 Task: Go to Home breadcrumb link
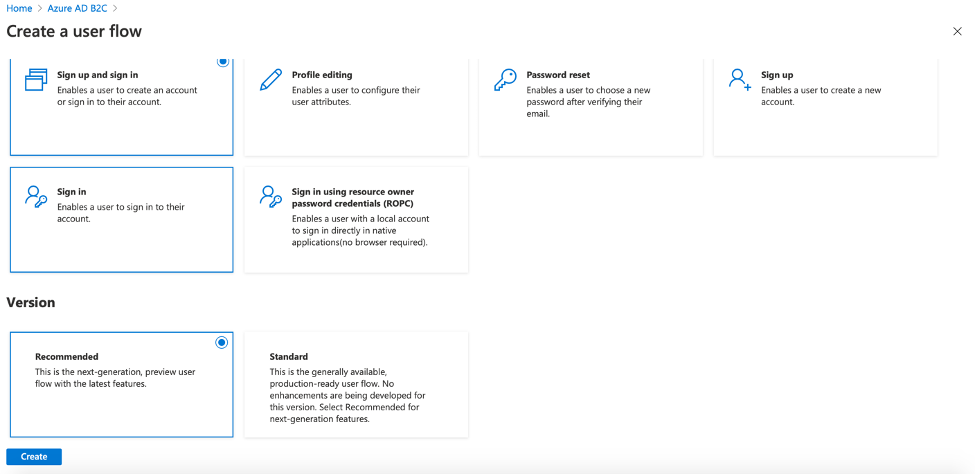19,8
